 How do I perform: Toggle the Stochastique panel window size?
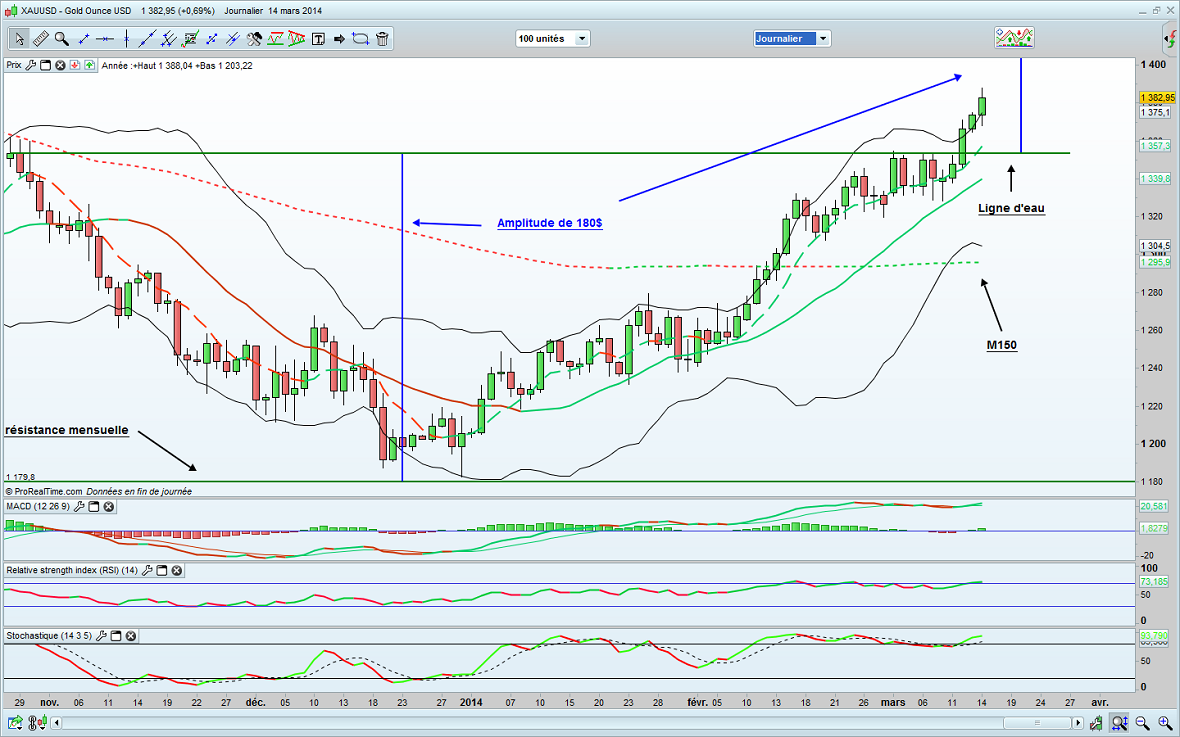[115, 636]
